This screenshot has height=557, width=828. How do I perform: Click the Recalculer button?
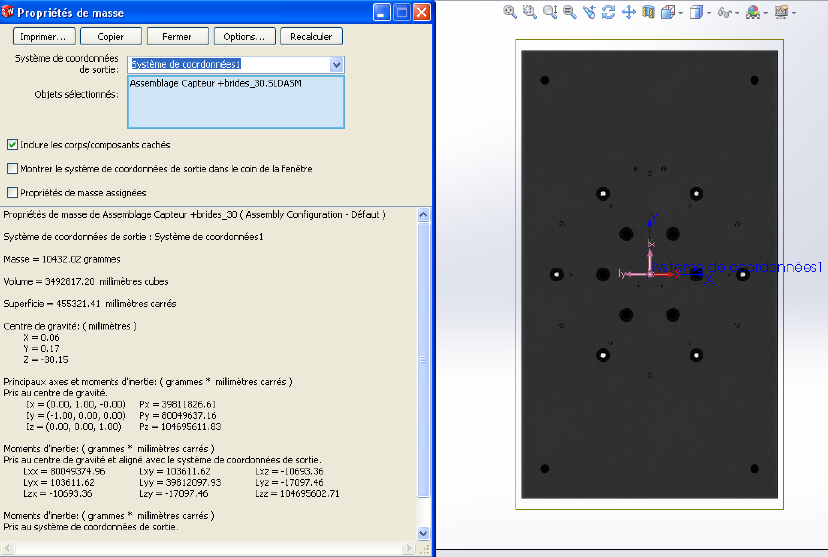point(311,36)
